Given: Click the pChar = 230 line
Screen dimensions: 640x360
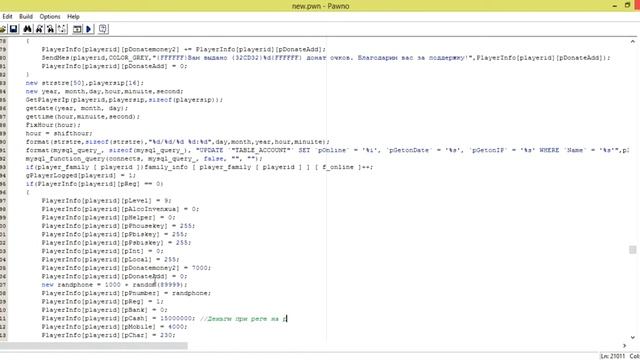Looking at the screenshot, I should pyautogui.click(x=108, y=336).
